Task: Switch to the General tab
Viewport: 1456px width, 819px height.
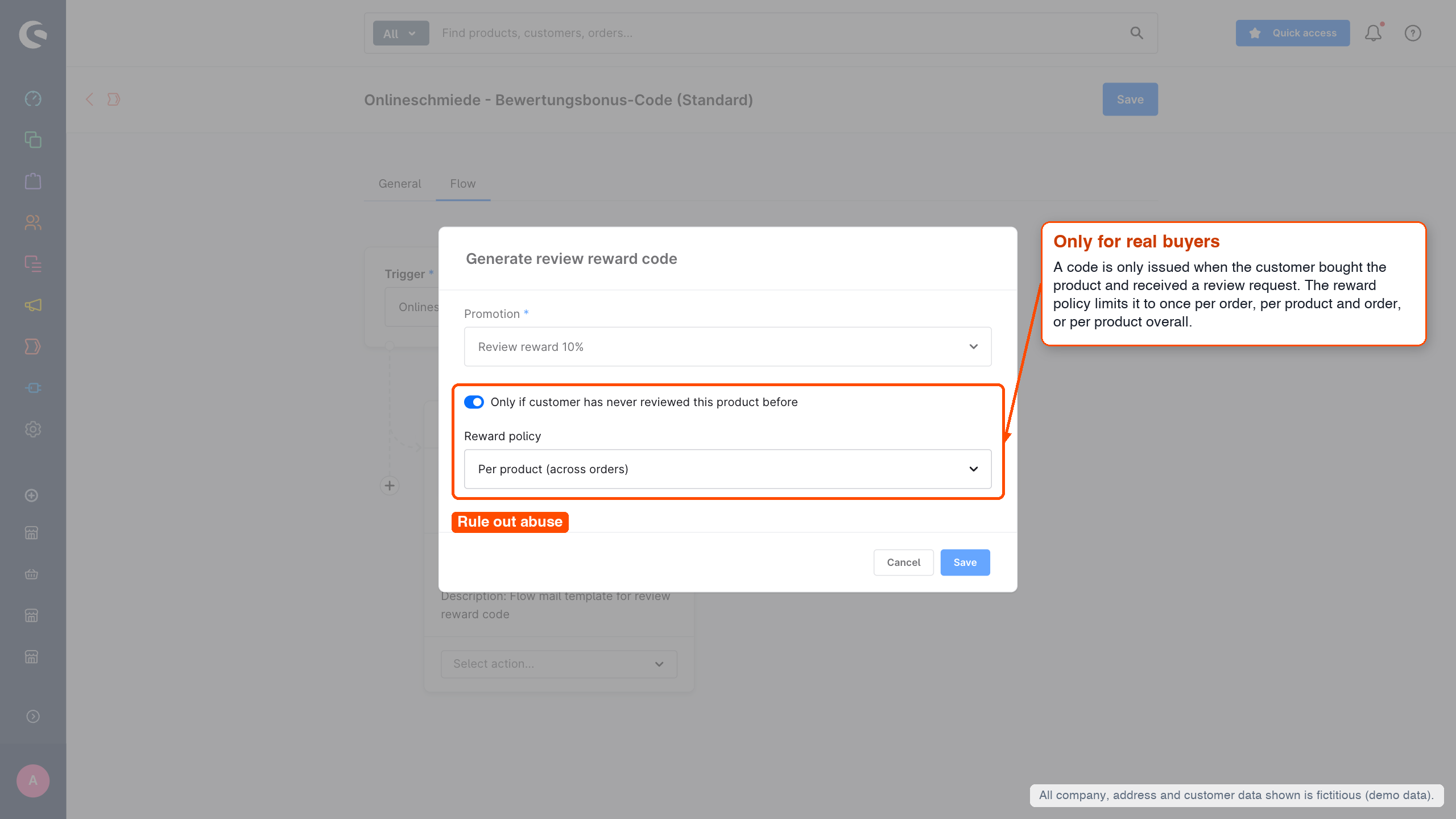Action: pyautogui.click(x=400, y=184)
